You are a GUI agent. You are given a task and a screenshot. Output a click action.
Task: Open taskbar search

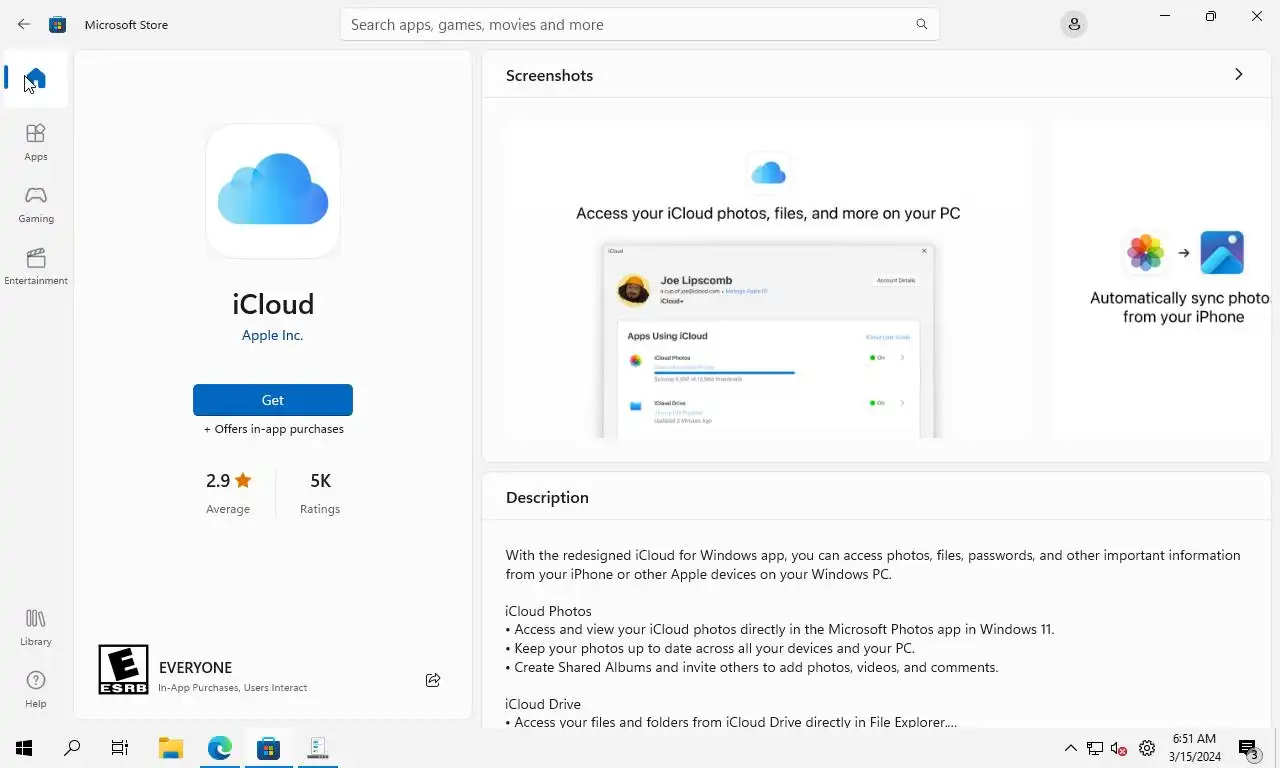[72, 748]
